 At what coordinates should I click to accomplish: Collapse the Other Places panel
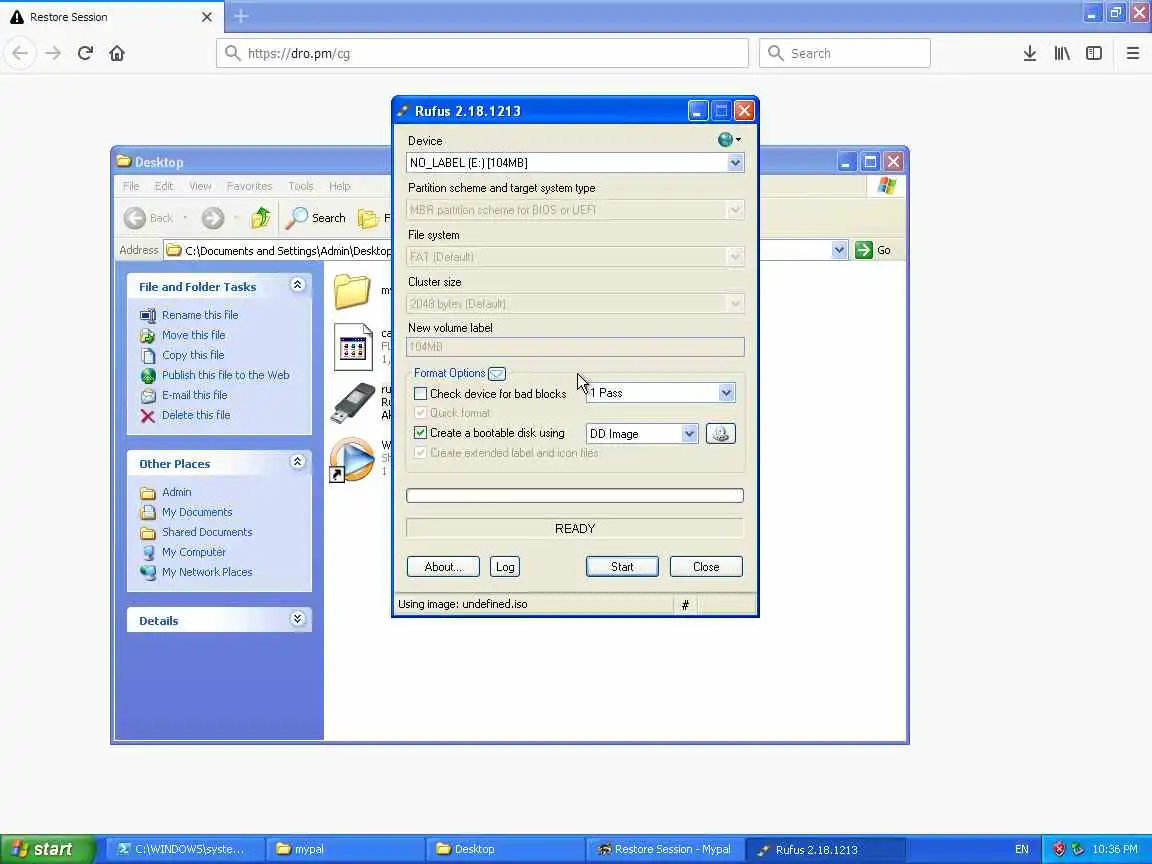tap(298, 461)
